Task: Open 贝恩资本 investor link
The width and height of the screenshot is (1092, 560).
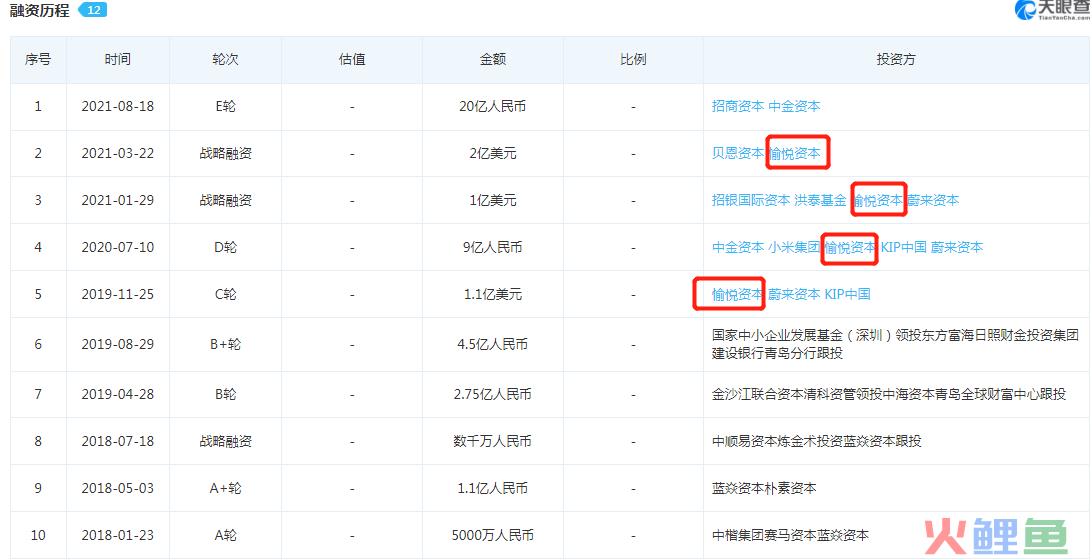Action: click(738, 153)
